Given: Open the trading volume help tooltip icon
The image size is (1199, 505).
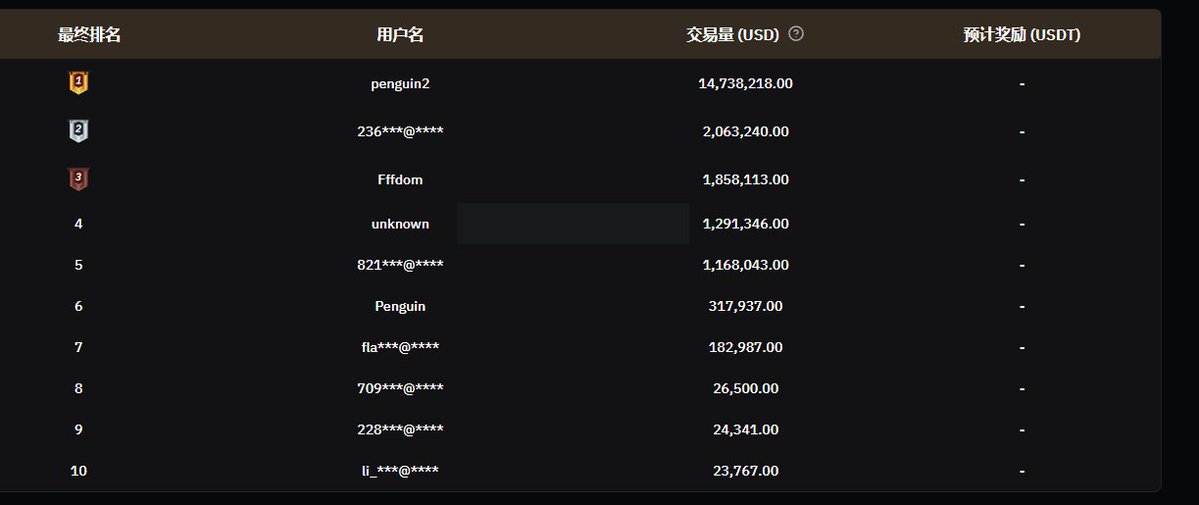Looking at the screenshot, I should click(x=796, y=34).
